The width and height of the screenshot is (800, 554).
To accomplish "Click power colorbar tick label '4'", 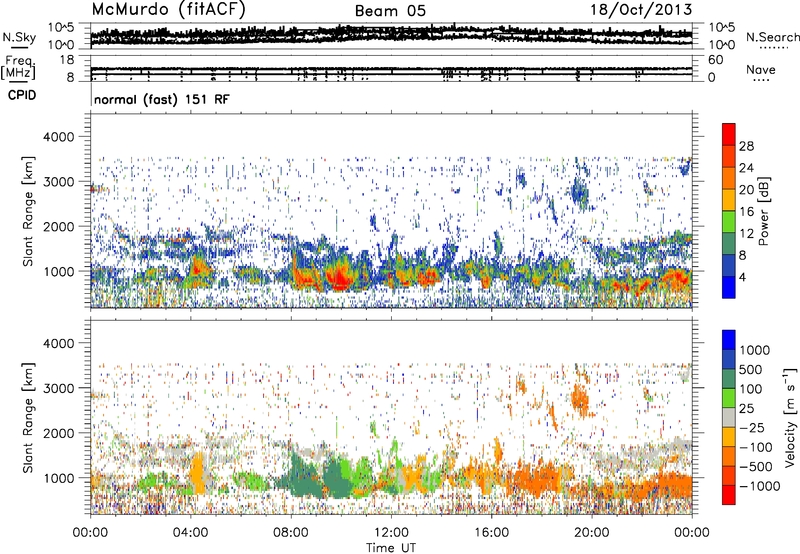I will coord(742,278).
